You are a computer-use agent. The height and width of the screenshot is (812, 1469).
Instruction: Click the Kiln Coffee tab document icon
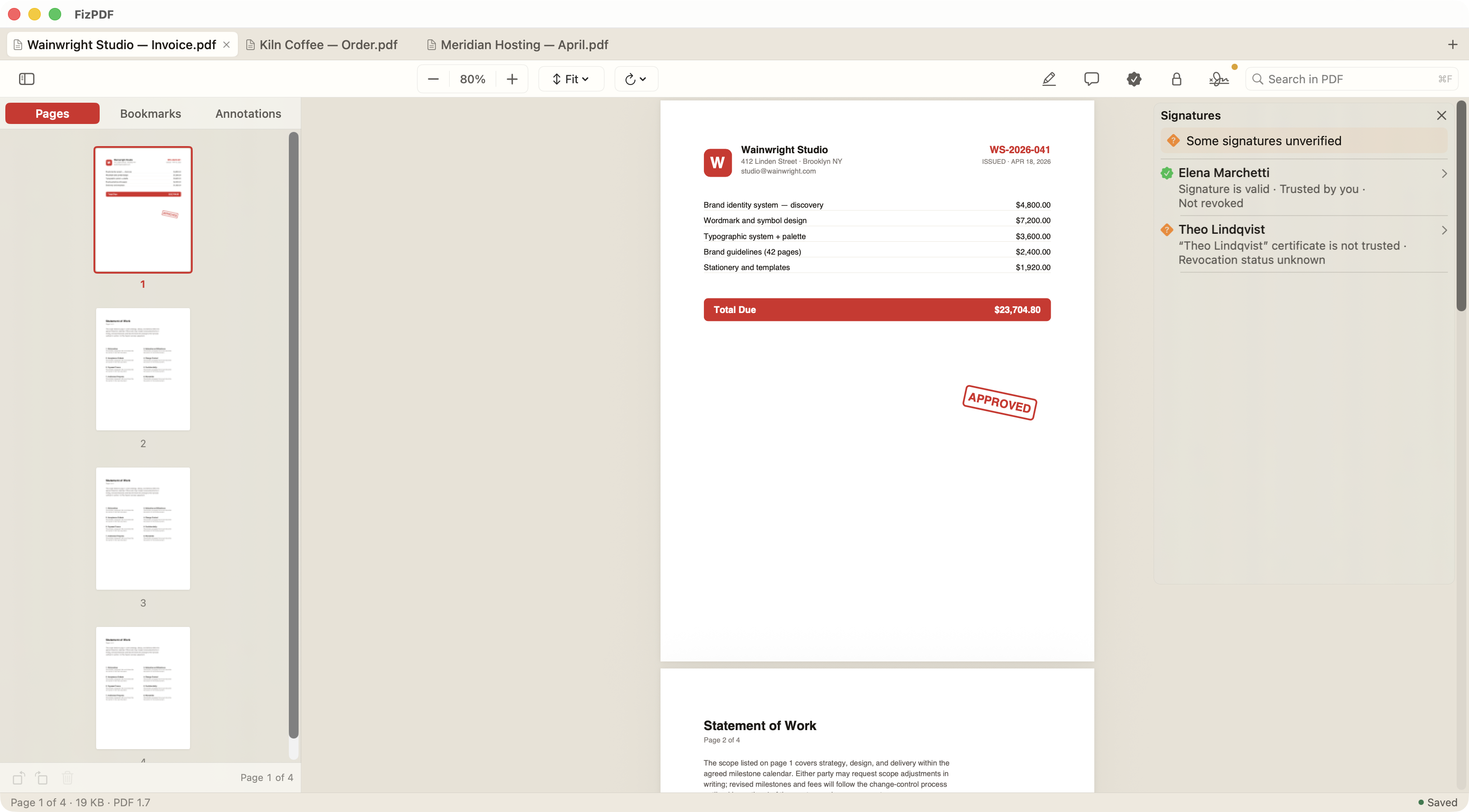point(250,44)
